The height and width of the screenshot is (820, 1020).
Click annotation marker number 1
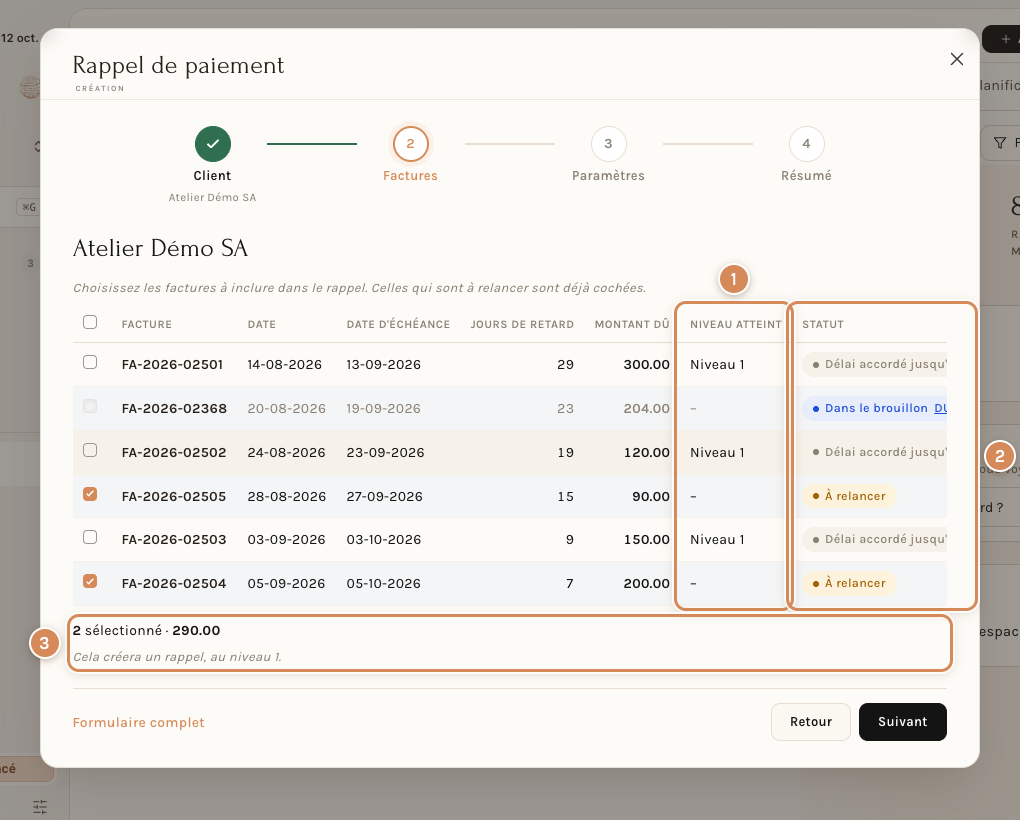(x=733, y=280)
